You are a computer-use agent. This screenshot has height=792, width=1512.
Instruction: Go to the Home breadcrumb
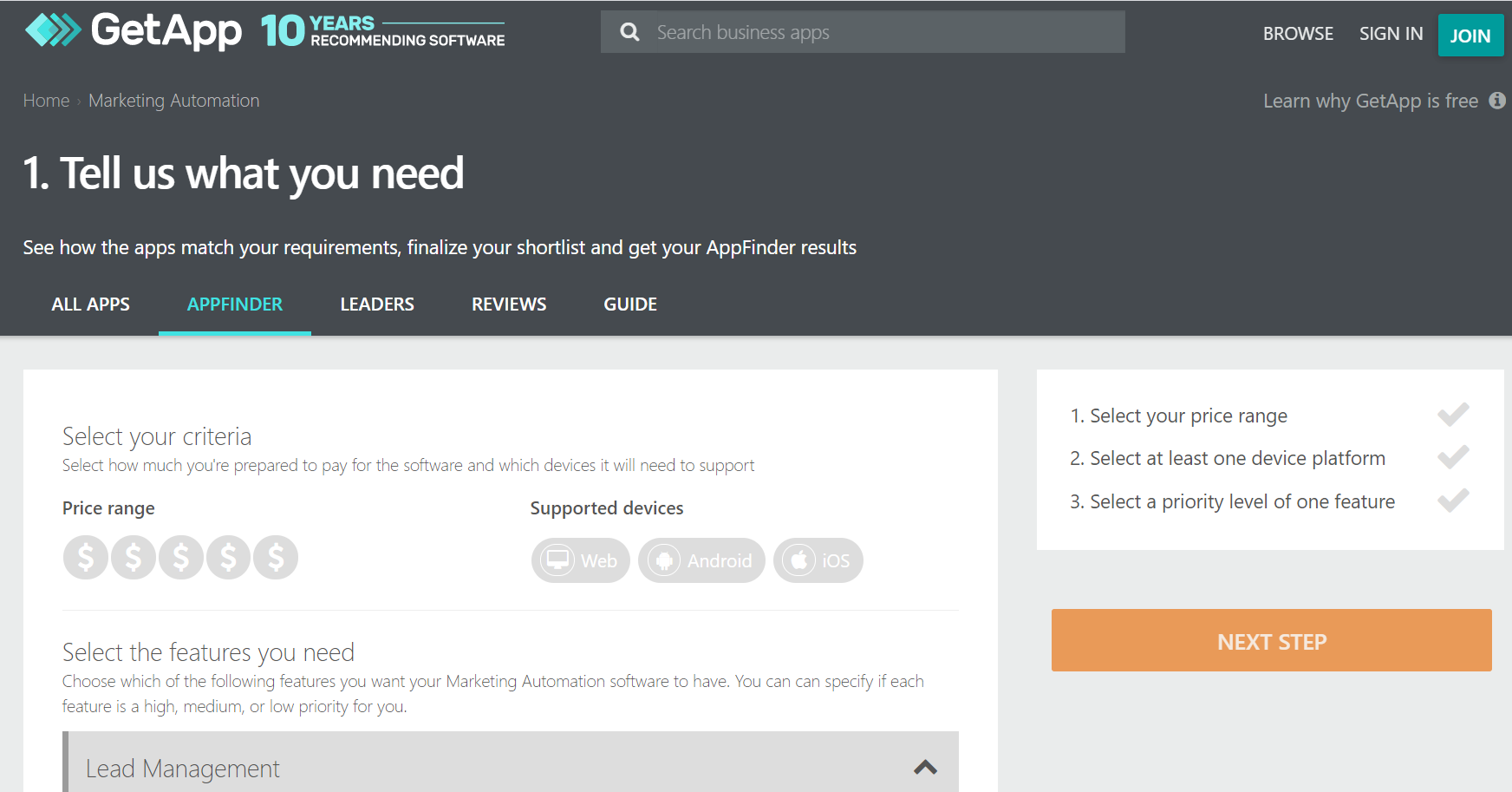click(x=46, y=101)
